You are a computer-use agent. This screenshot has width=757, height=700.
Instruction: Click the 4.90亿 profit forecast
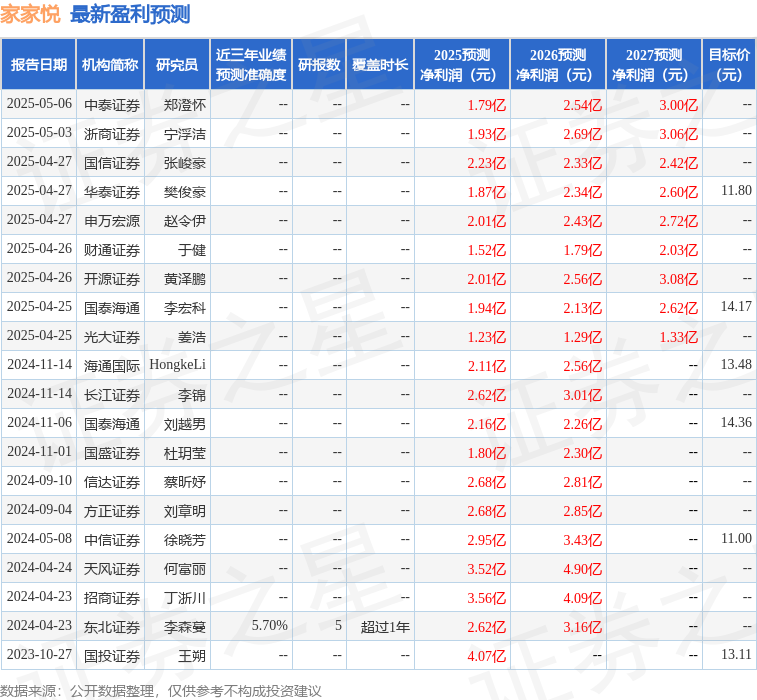583,569
